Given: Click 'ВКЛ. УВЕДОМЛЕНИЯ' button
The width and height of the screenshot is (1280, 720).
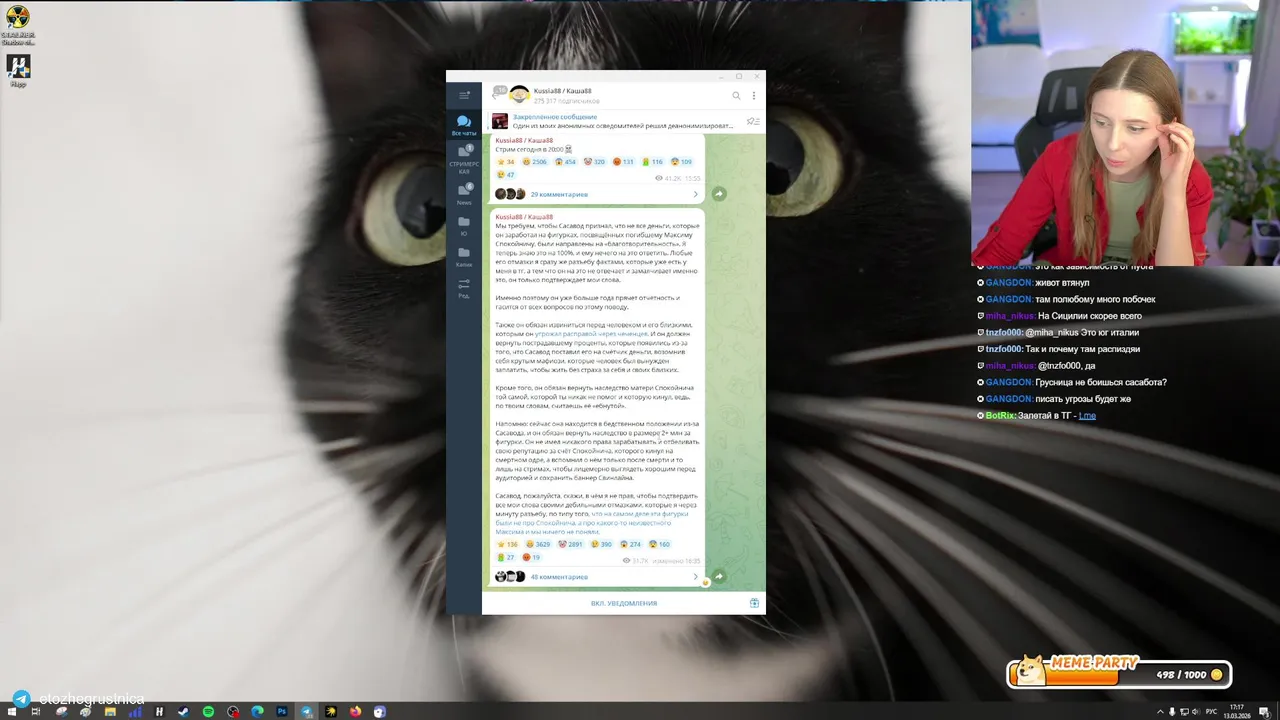Looking at the screenshot, I should click(x=624, y=603).
